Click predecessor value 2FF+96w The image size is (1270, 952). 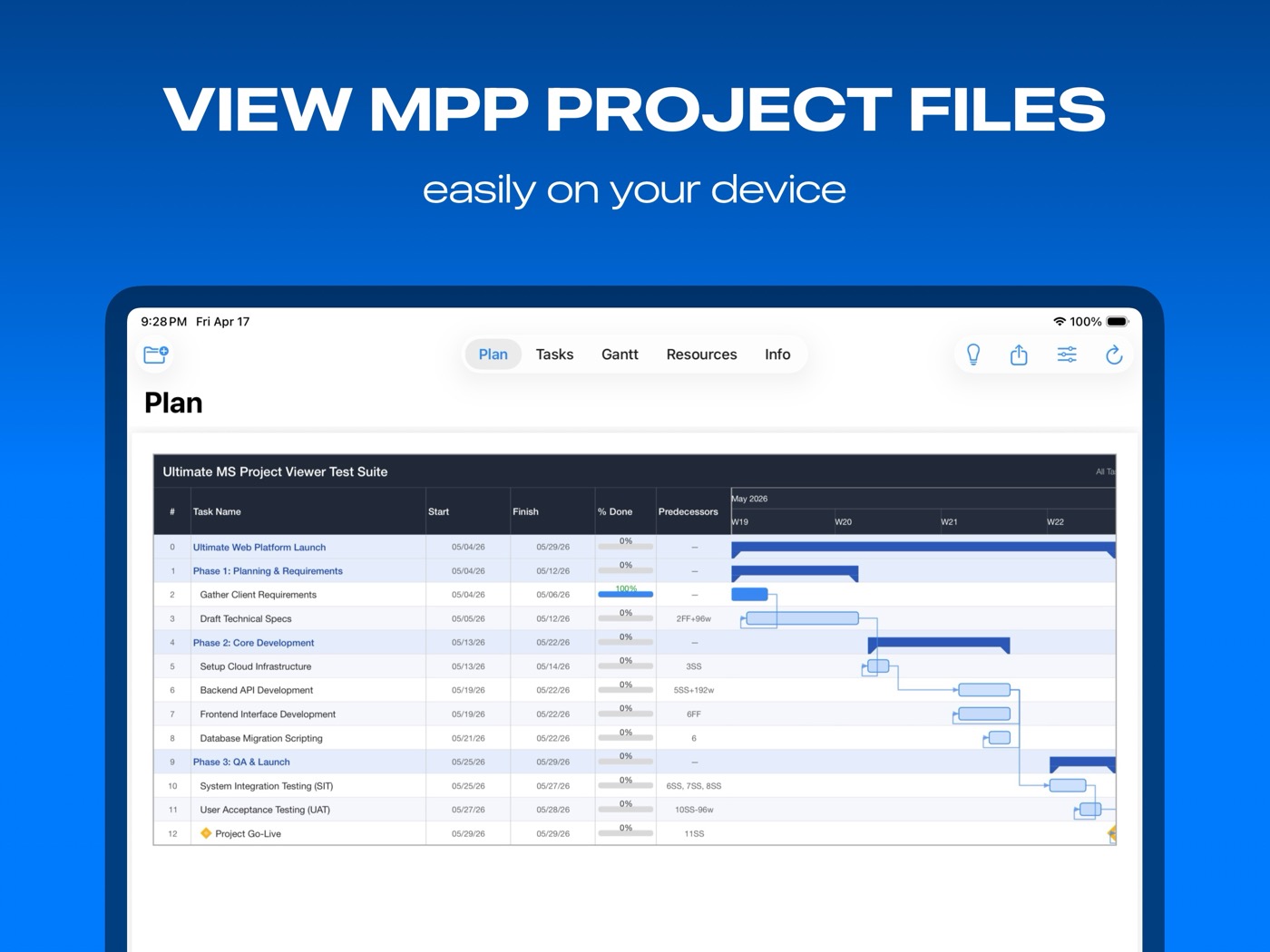tap(694, 619)
